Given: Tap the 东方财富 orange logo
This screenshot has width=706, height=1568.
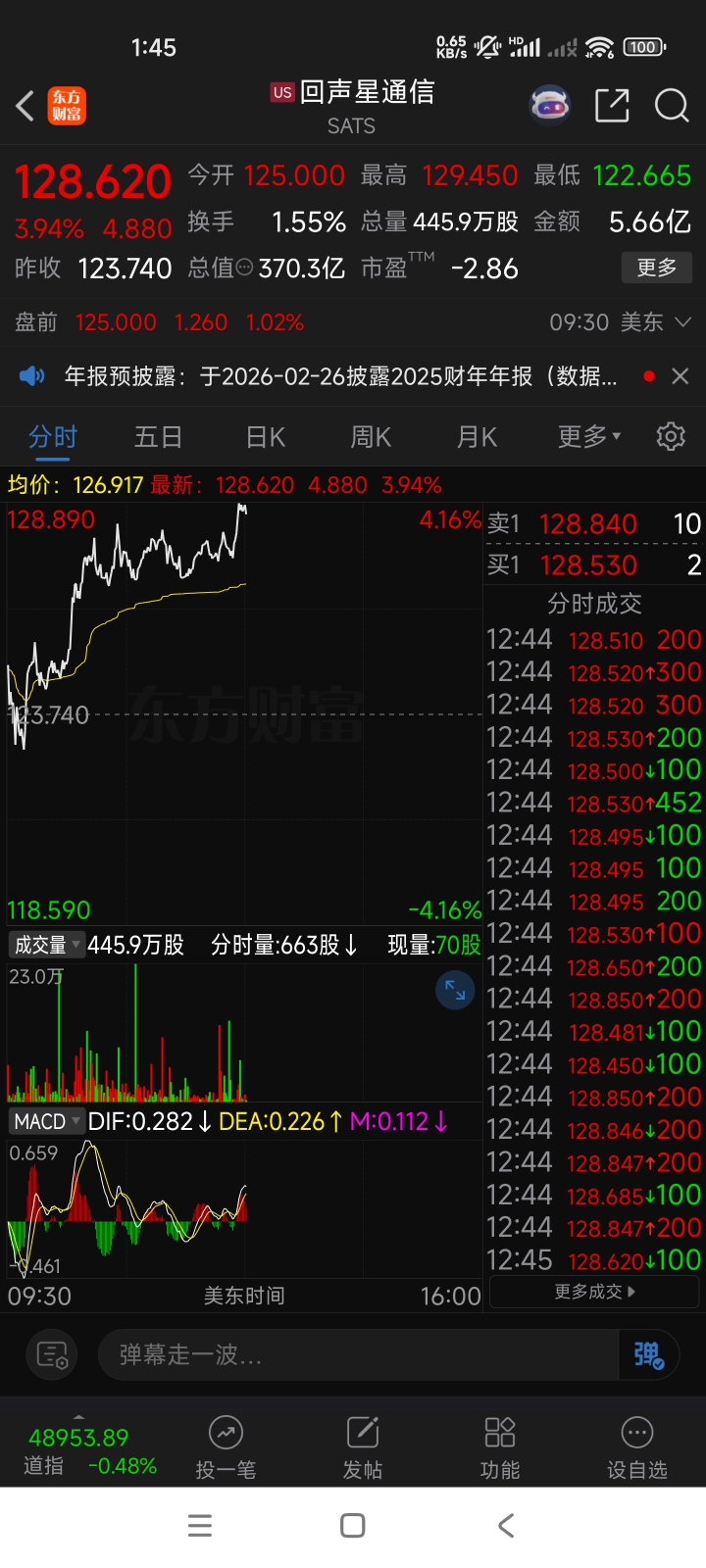Looking at the screenshot, I should point(68,106).
